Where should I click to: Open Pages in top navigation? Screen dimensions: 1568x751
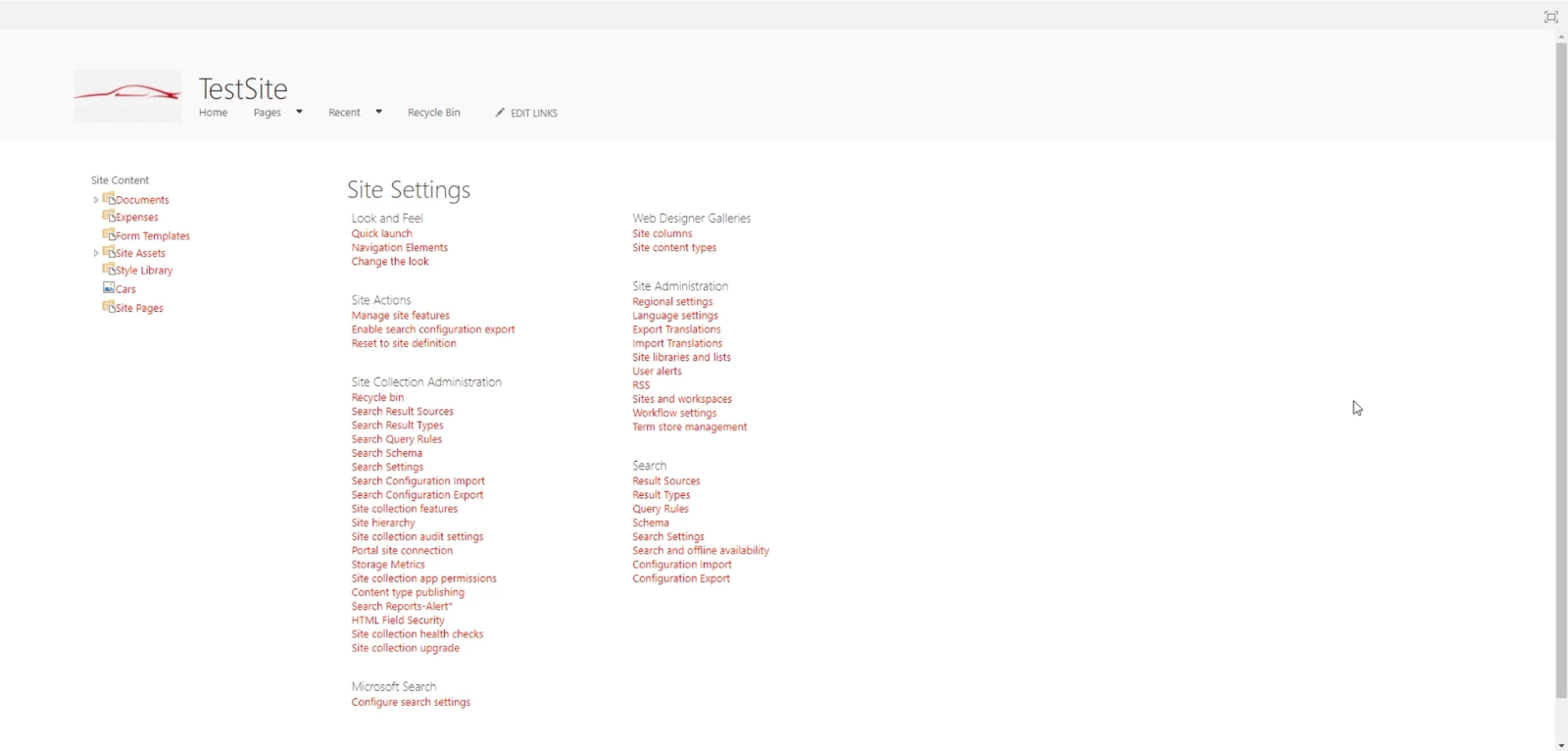(267, 113)
